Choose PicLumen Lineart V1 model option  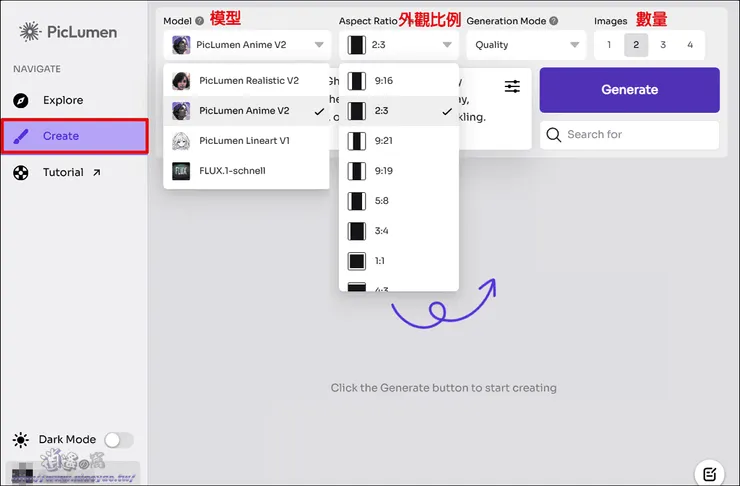pos(246,141)
